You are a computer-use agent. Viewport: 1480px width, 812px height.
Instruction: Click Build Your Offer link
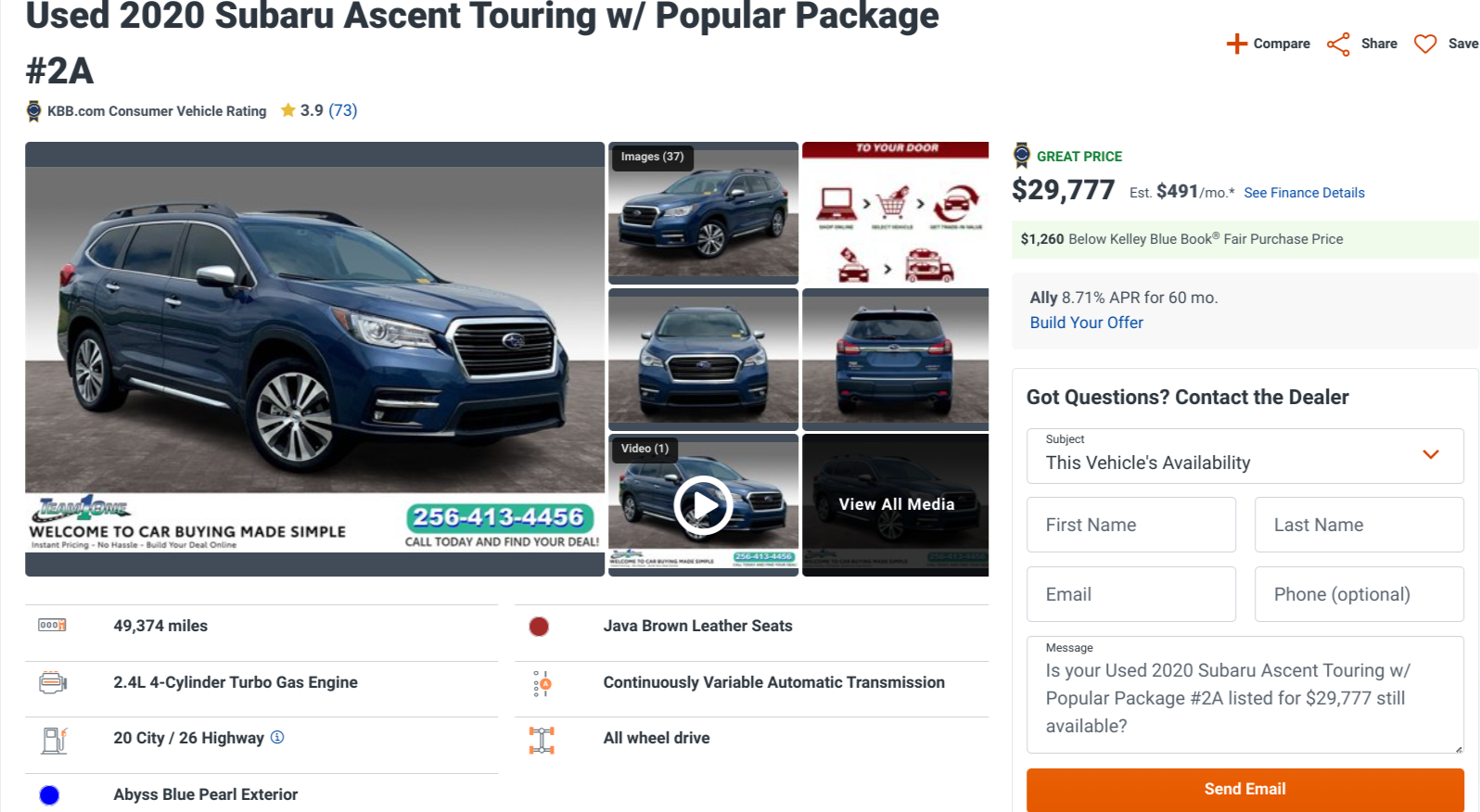click(x=1086, y=323)
